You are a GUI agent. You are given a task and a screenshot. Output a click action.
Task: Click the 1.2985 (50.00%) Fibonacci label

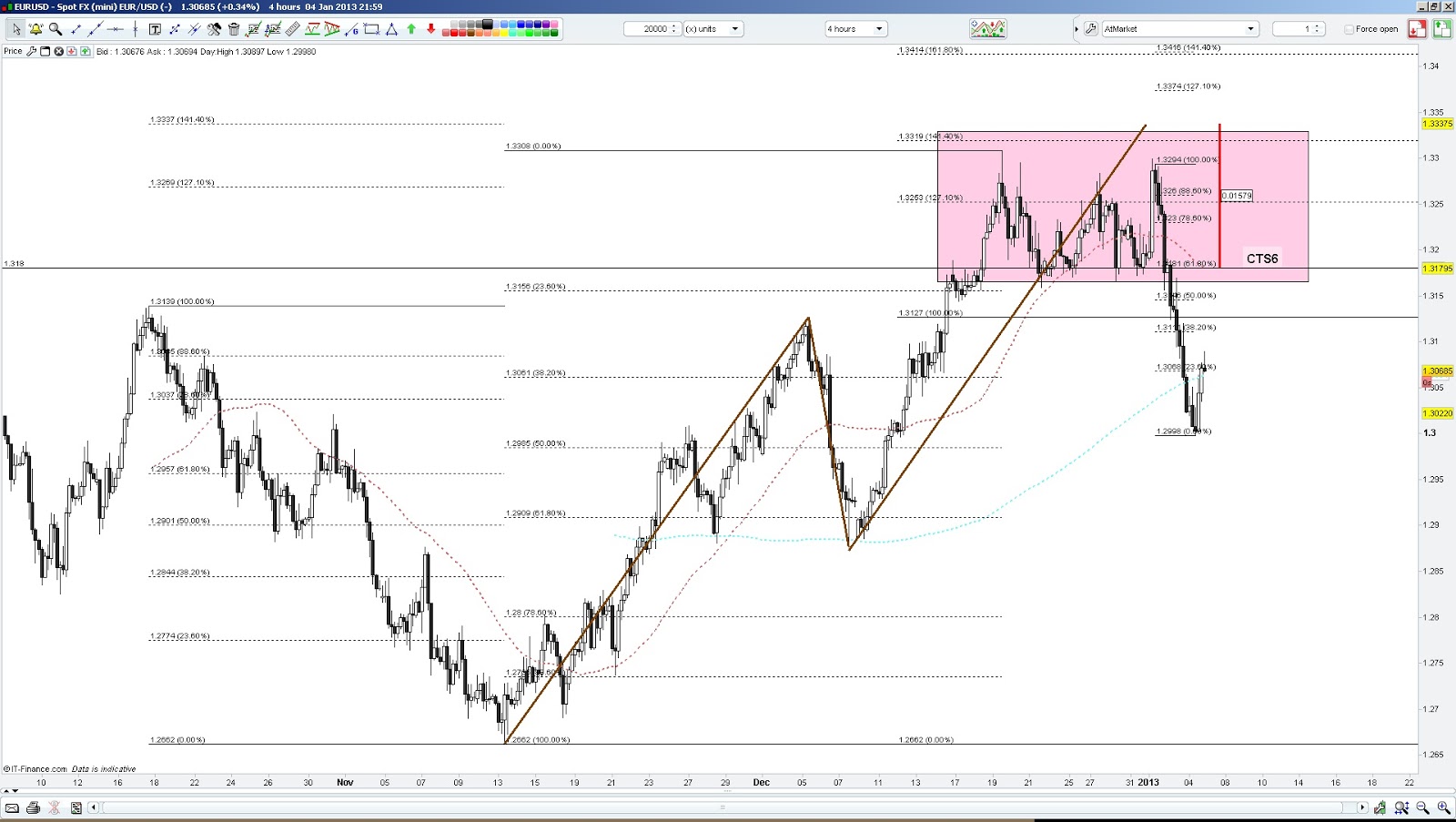click(x=536, y=443)
